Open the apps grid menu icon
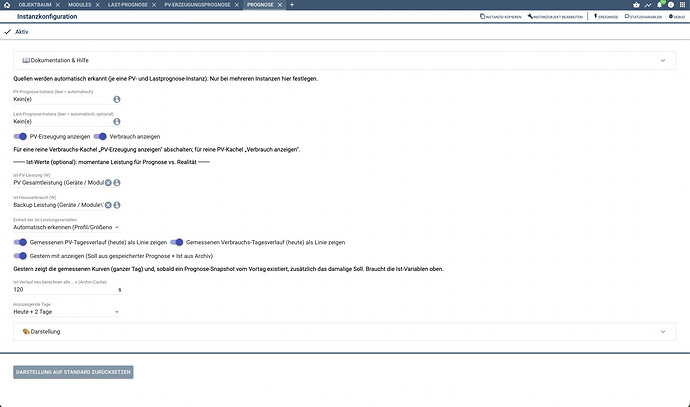The width and height of the screenshot is (690, 407). (683, 5)
